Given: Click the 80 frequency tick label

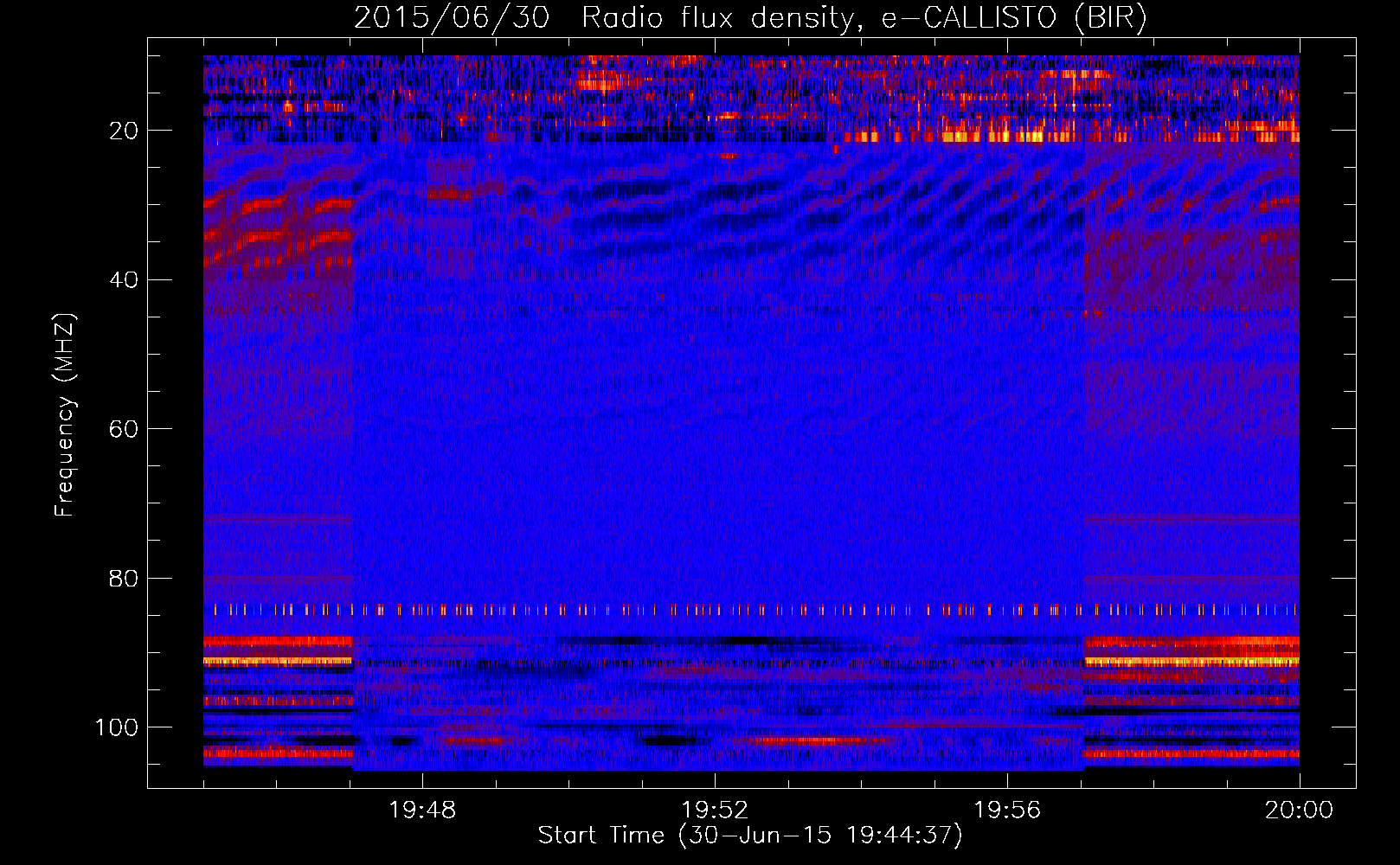Looking at the screenshot, I should click(124, 578).
